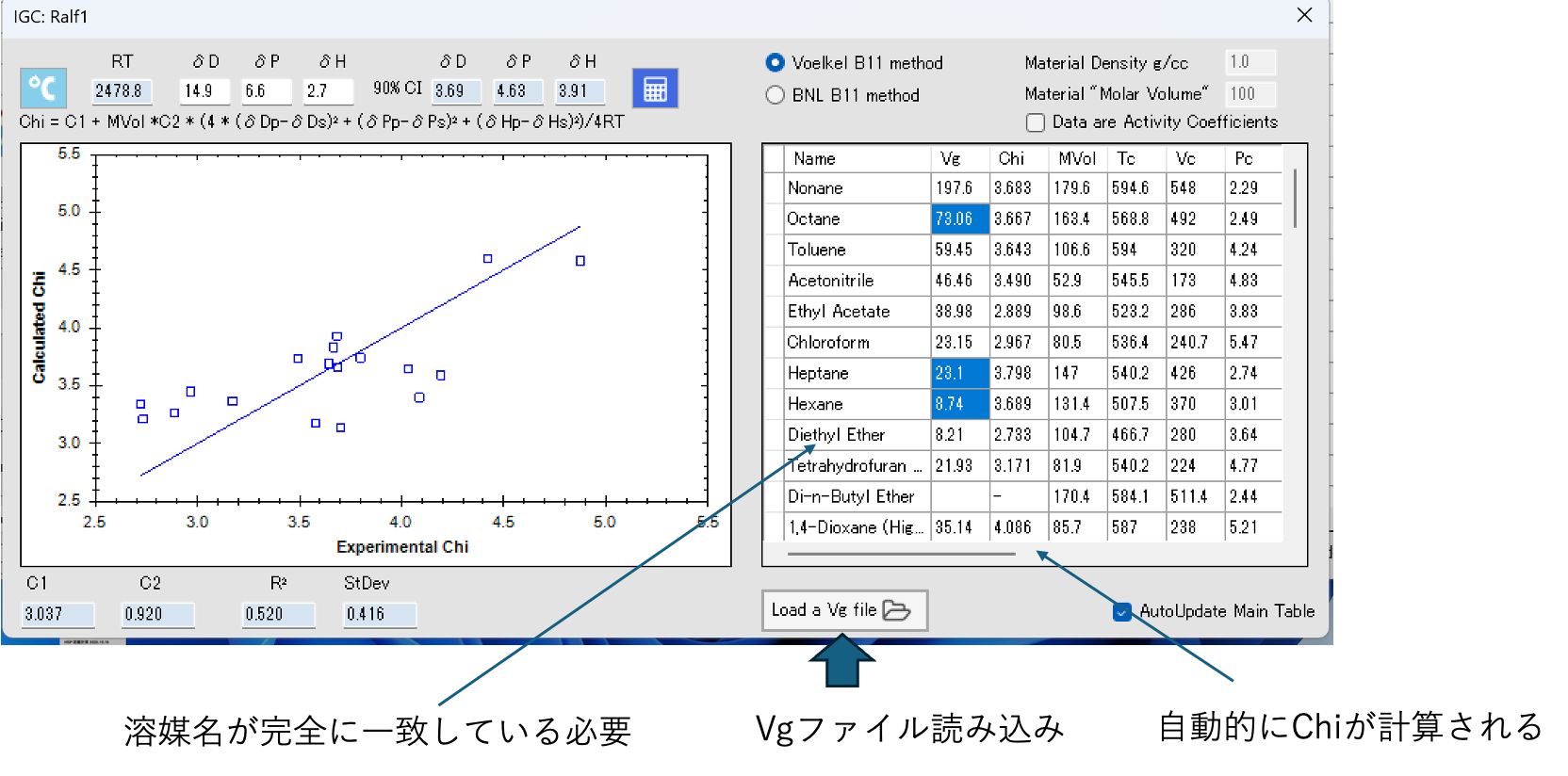Select the Octane Vg cell

tap(959, 218)
